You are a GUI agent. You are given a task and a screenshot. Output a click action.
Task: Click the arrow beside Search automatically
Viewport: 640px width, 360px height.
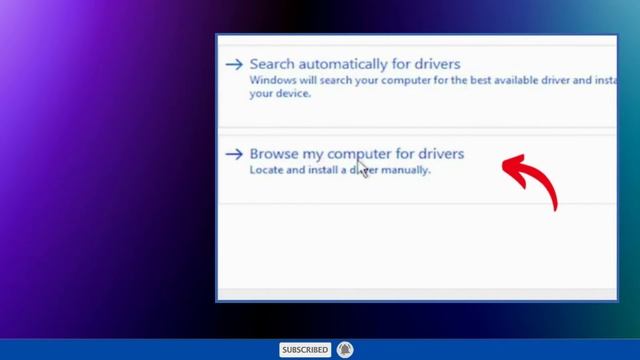point(234,64)
